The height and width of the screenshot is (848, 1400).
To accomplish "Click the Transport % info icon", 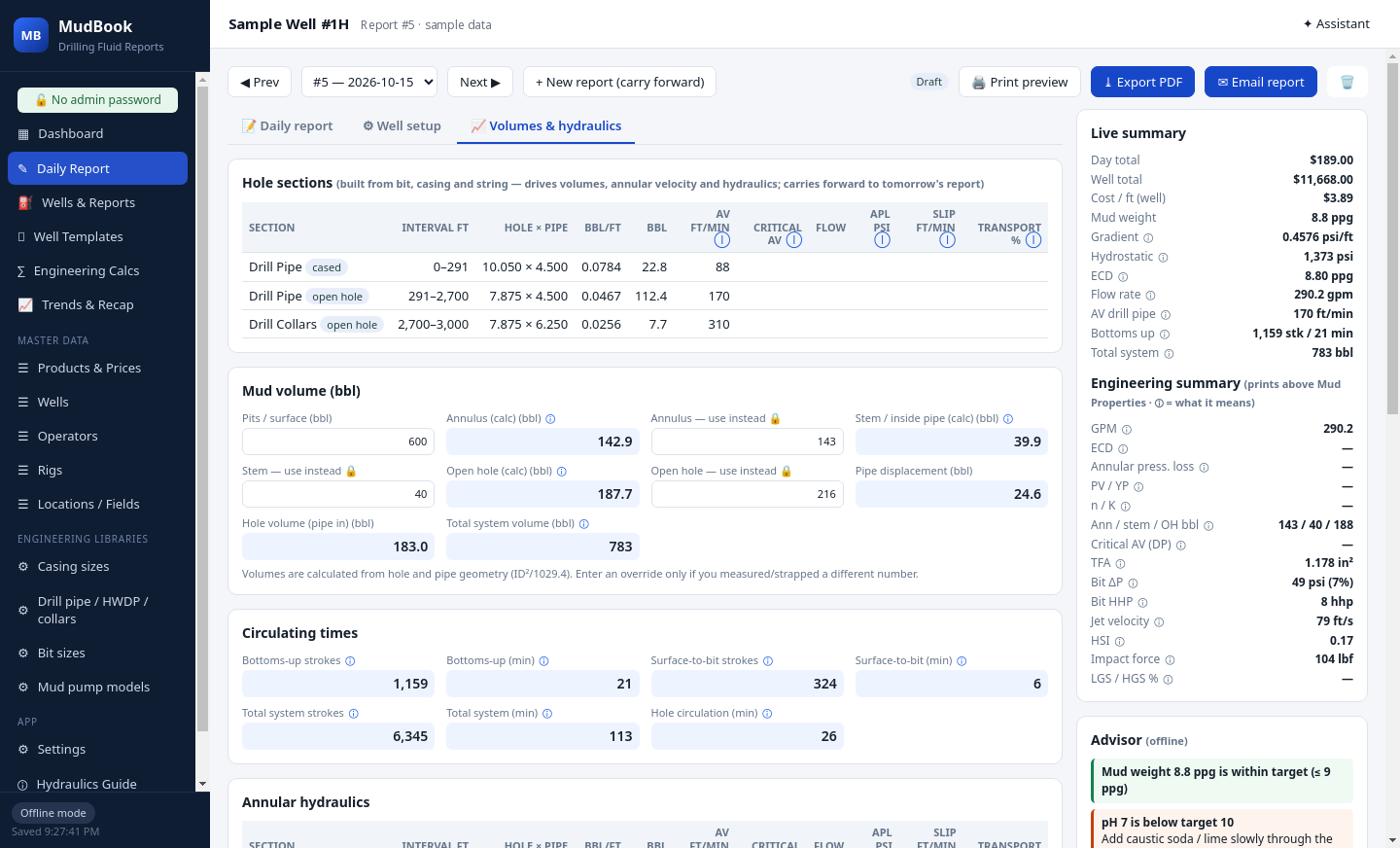I will click(x=1033, y=239).
